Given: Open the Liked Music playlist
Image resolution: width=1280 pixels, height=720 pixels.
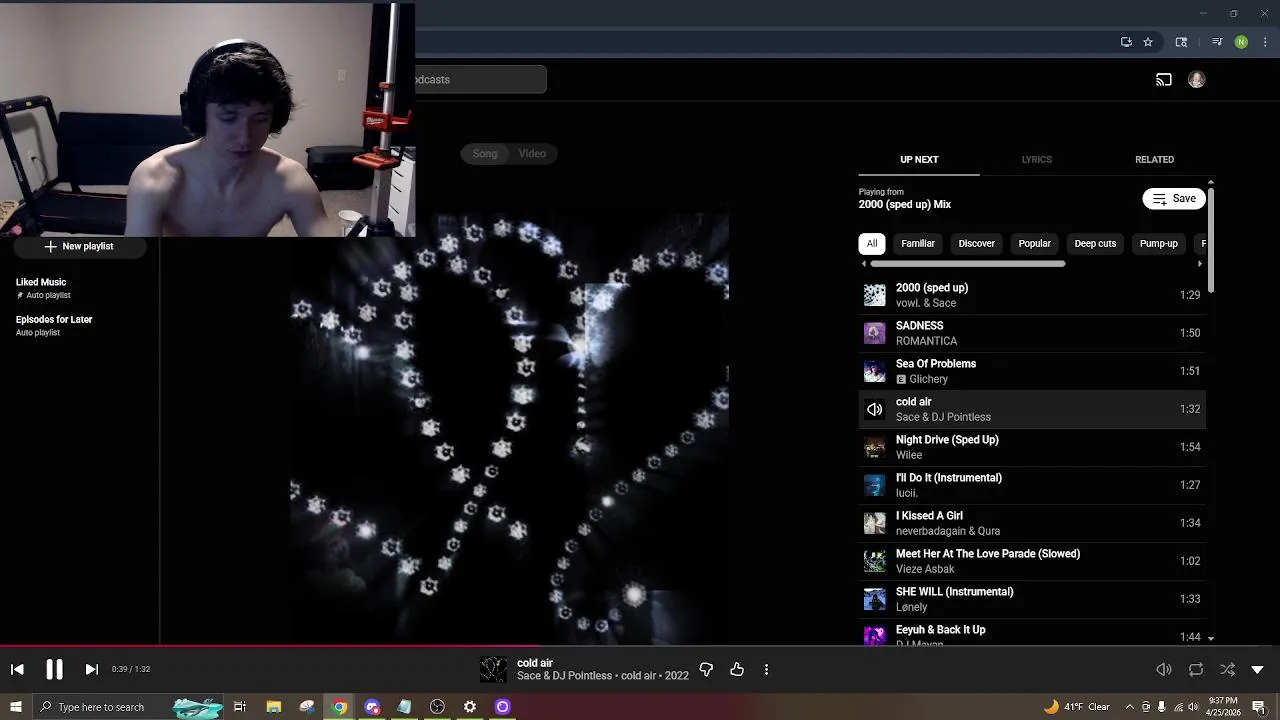Looking at the screenshot, I should 78,289.
